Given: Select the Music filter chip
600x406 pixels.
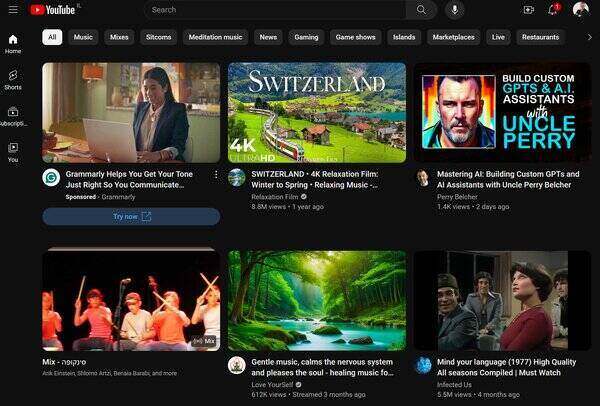Looking at the screenshot, I should point(83,37).
